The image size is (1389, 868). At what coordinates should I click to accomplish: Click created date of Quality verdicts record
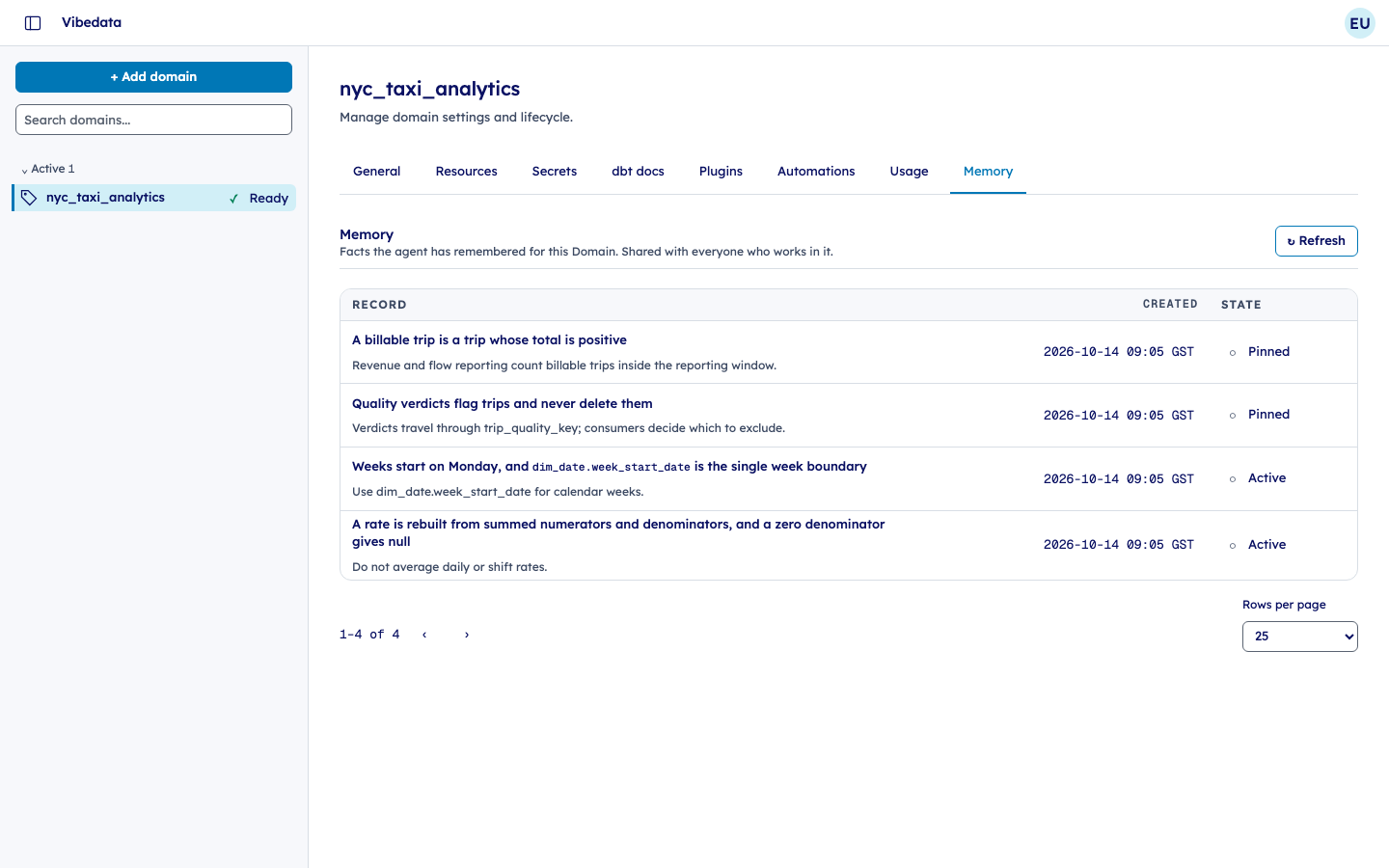[x=1119, y=416]
